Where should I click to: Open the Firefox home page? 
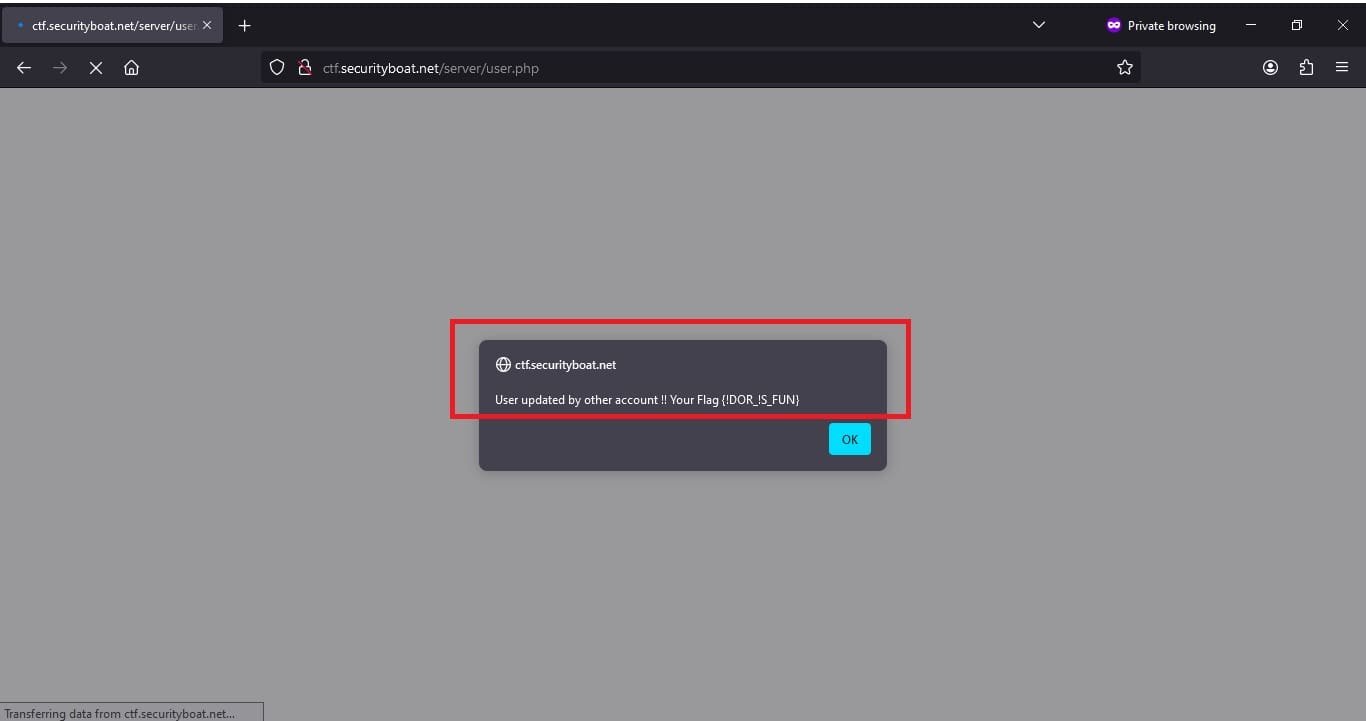(131, 68)
